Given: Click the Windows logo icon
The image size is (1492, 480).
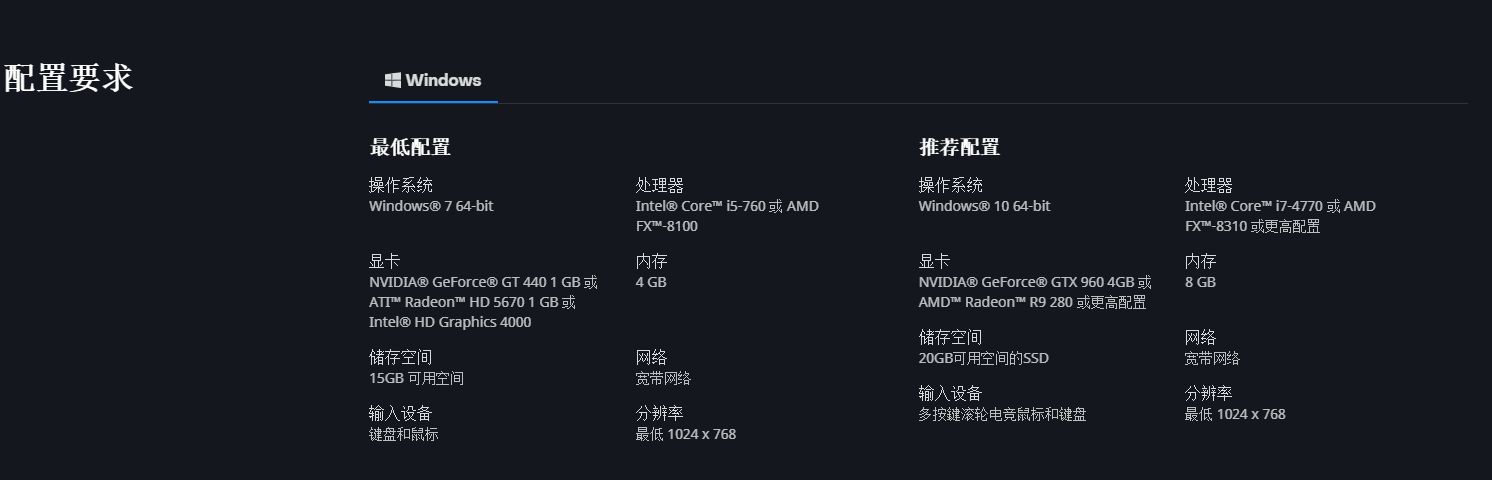Looking at the screenshot, I should [x=393, y=80].
